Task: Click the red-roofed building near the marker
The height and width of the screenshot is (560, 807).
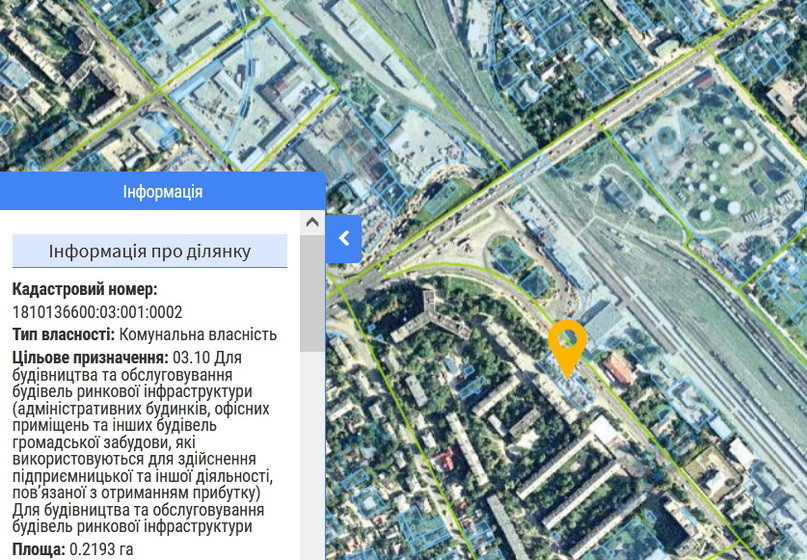Action: [618, 370]
